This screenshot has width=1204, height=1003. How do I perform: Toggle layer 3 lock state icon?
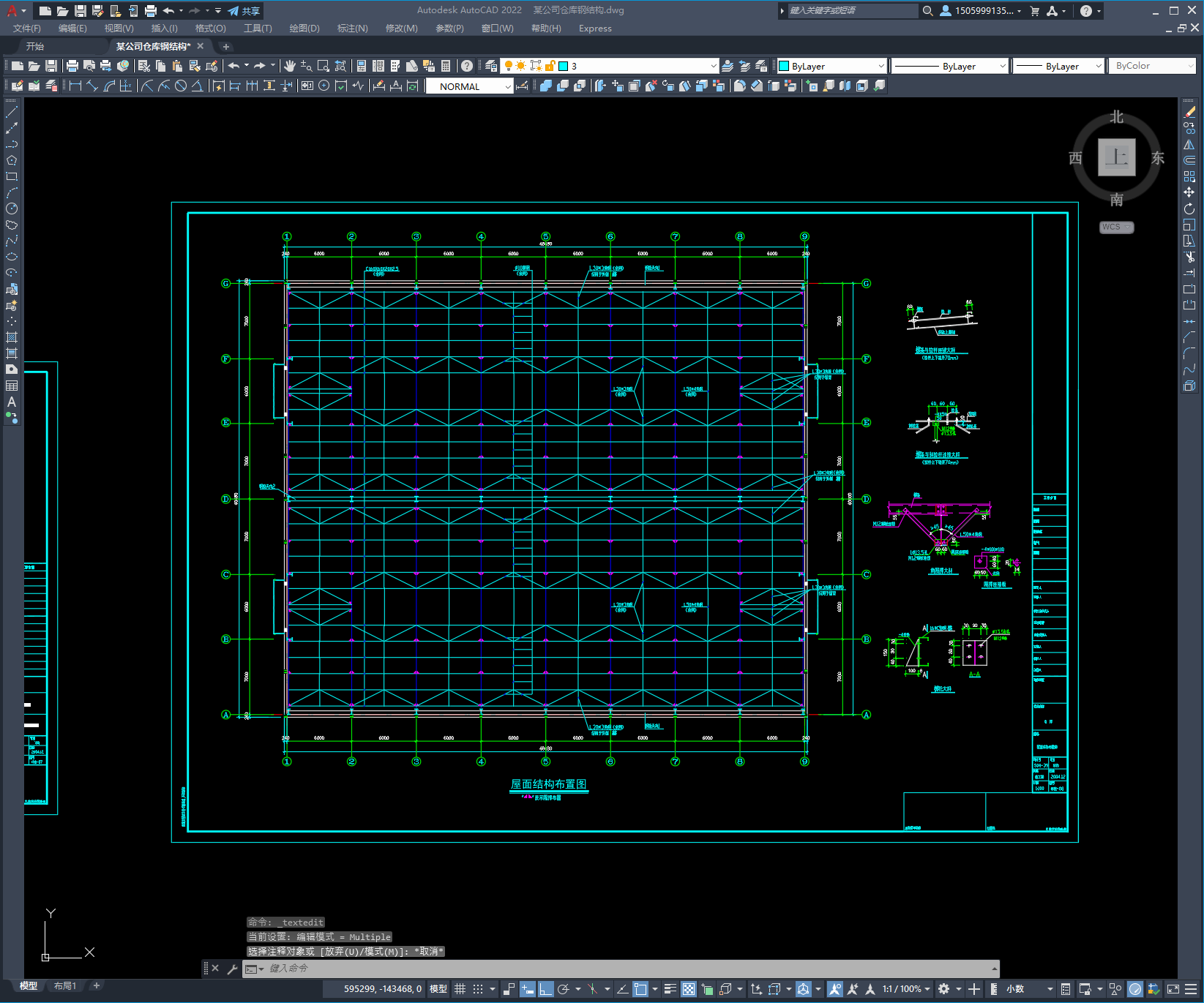(550, 66)
